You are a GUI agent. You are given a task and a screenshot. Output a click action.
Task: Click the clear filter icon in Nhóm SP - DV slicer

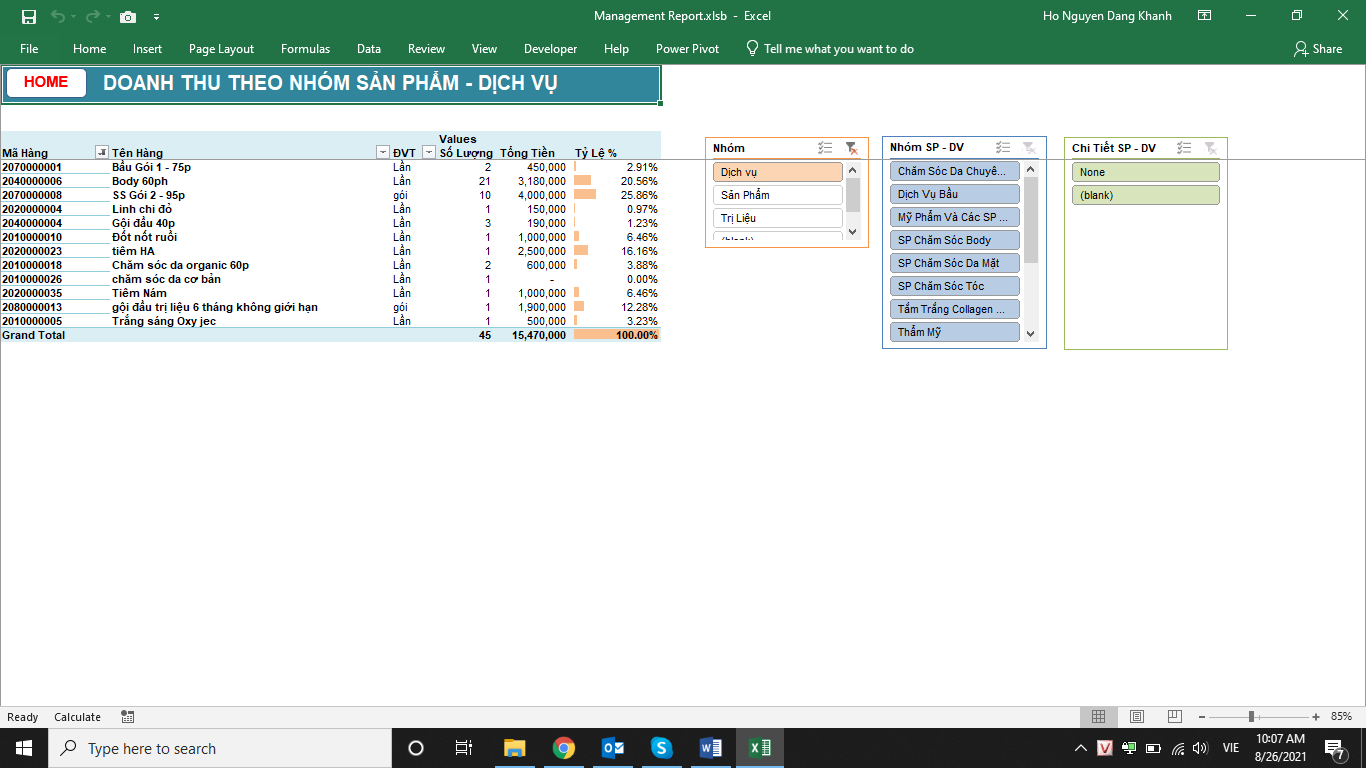point(1029,147)
